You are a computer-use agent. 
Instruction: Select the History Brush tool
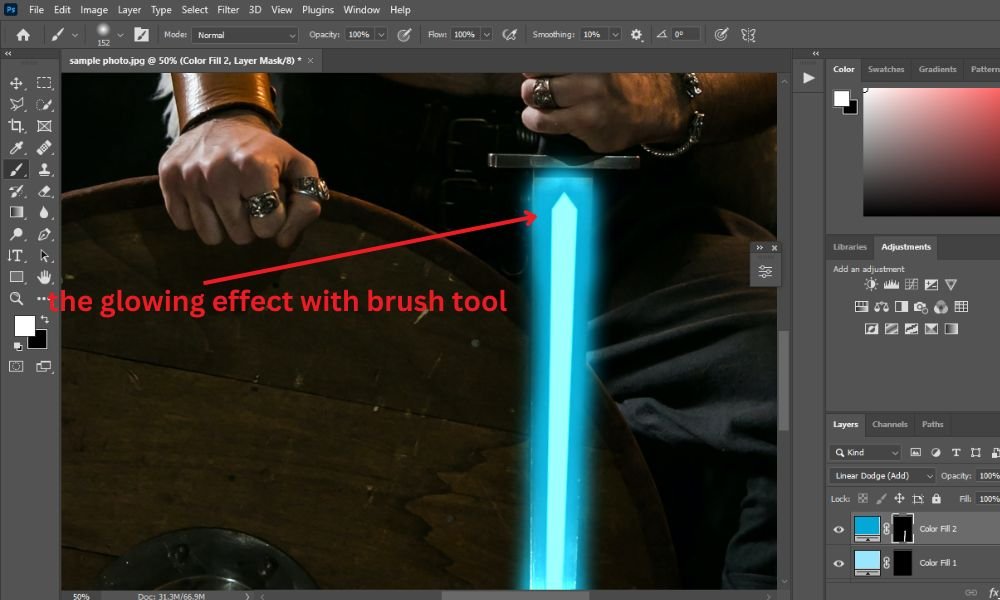(x=16, y=191)
